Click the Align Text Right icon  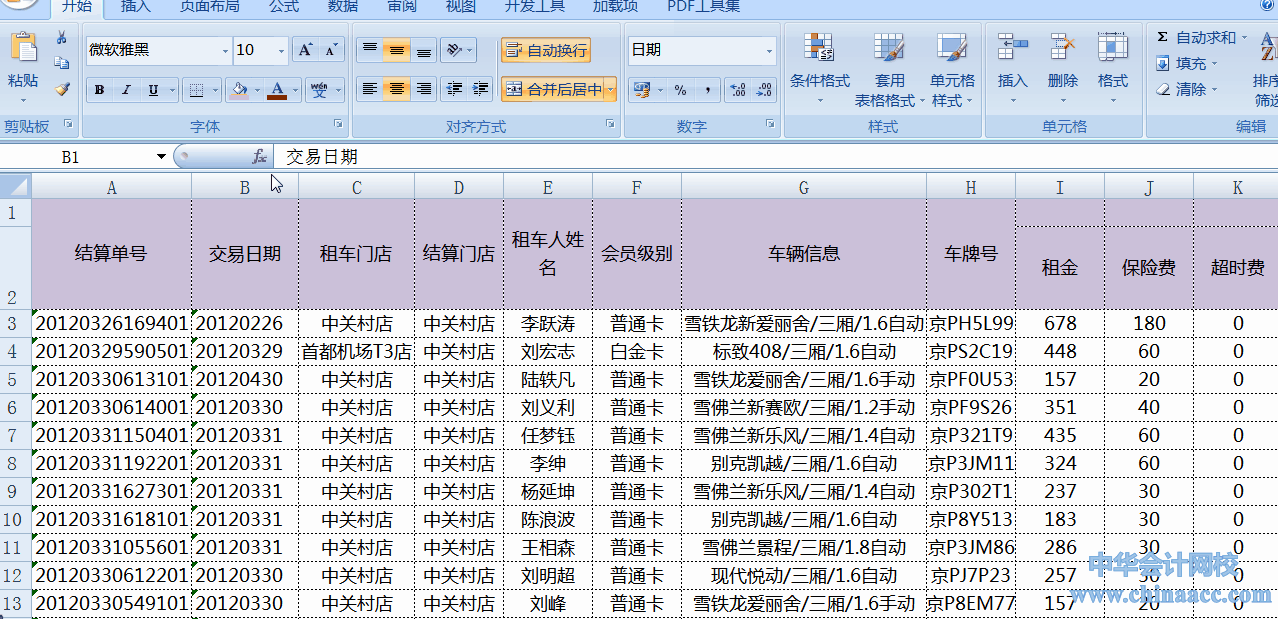coord(424,89)
